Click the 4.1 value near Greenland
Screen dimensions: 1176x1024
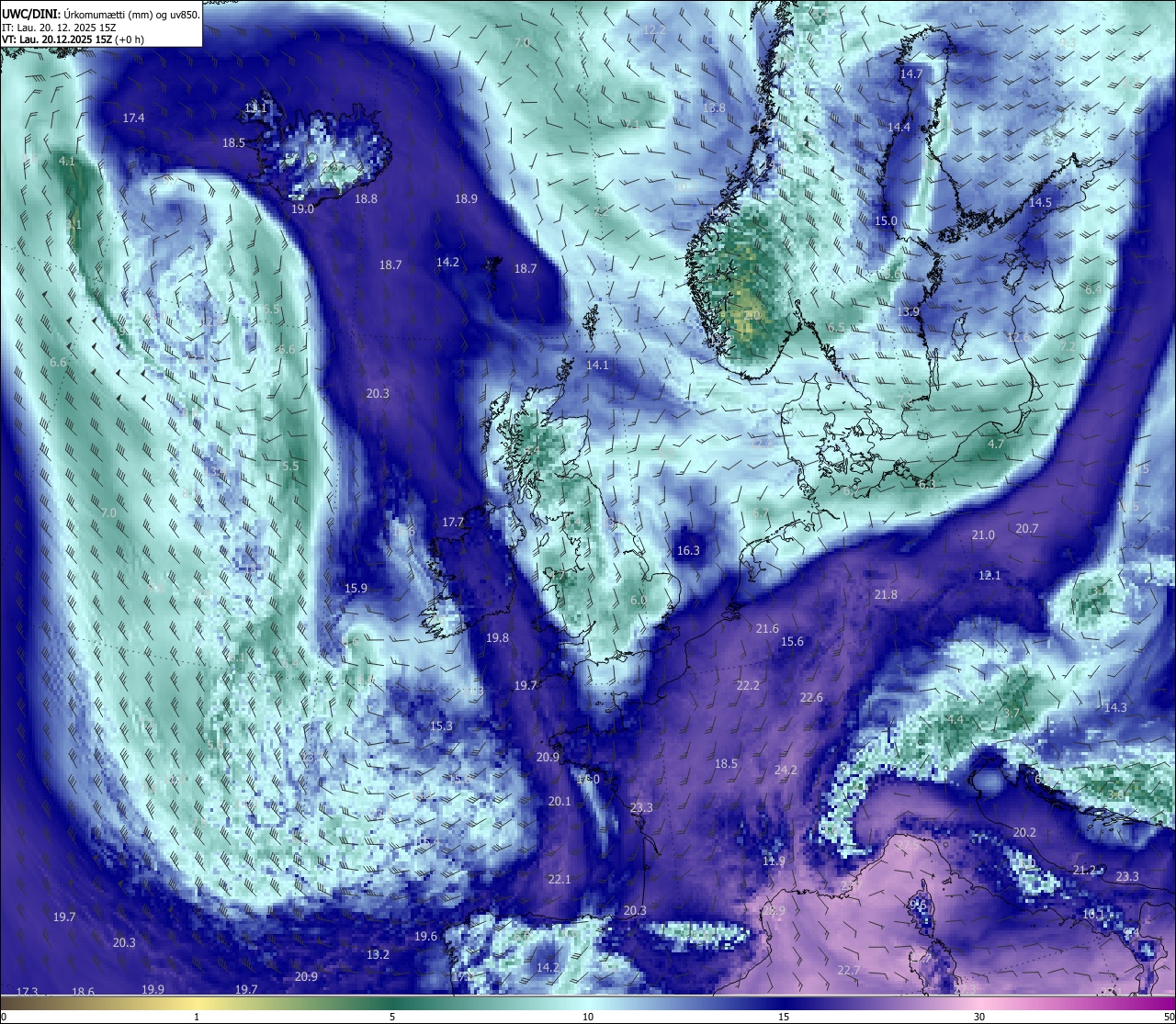click(x=66, y=161)
